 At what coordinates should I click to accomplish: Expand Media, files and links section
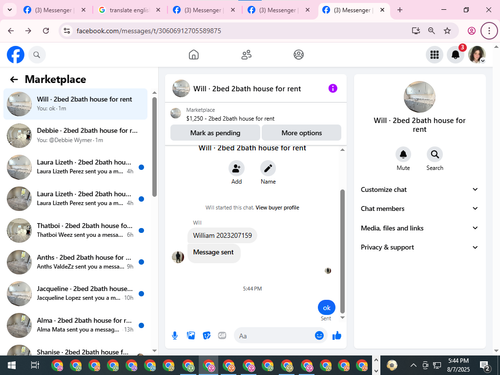click(x=419, y=228)
